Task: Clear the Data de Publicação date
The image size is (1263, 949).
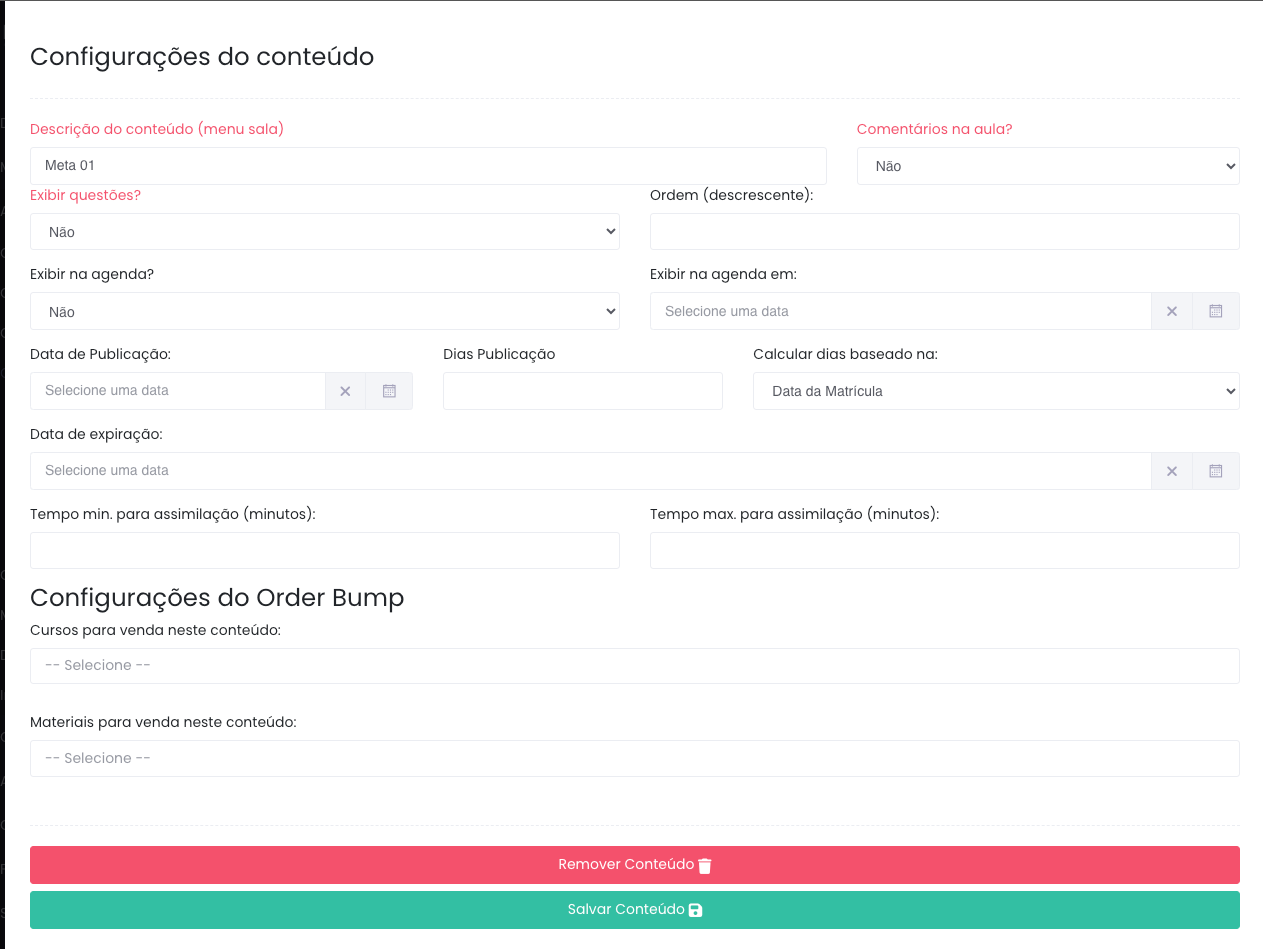Action: coord(345,391)
